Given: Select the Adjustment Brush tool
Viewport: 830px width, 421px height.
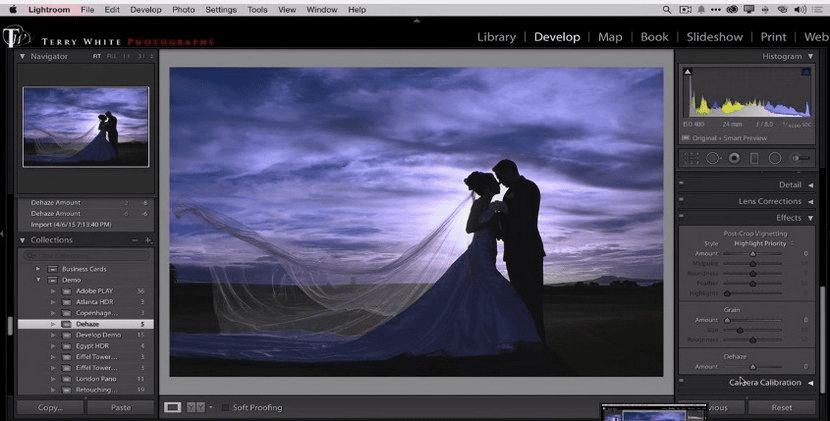Looking at the screenshot, I should click(800, 158).
